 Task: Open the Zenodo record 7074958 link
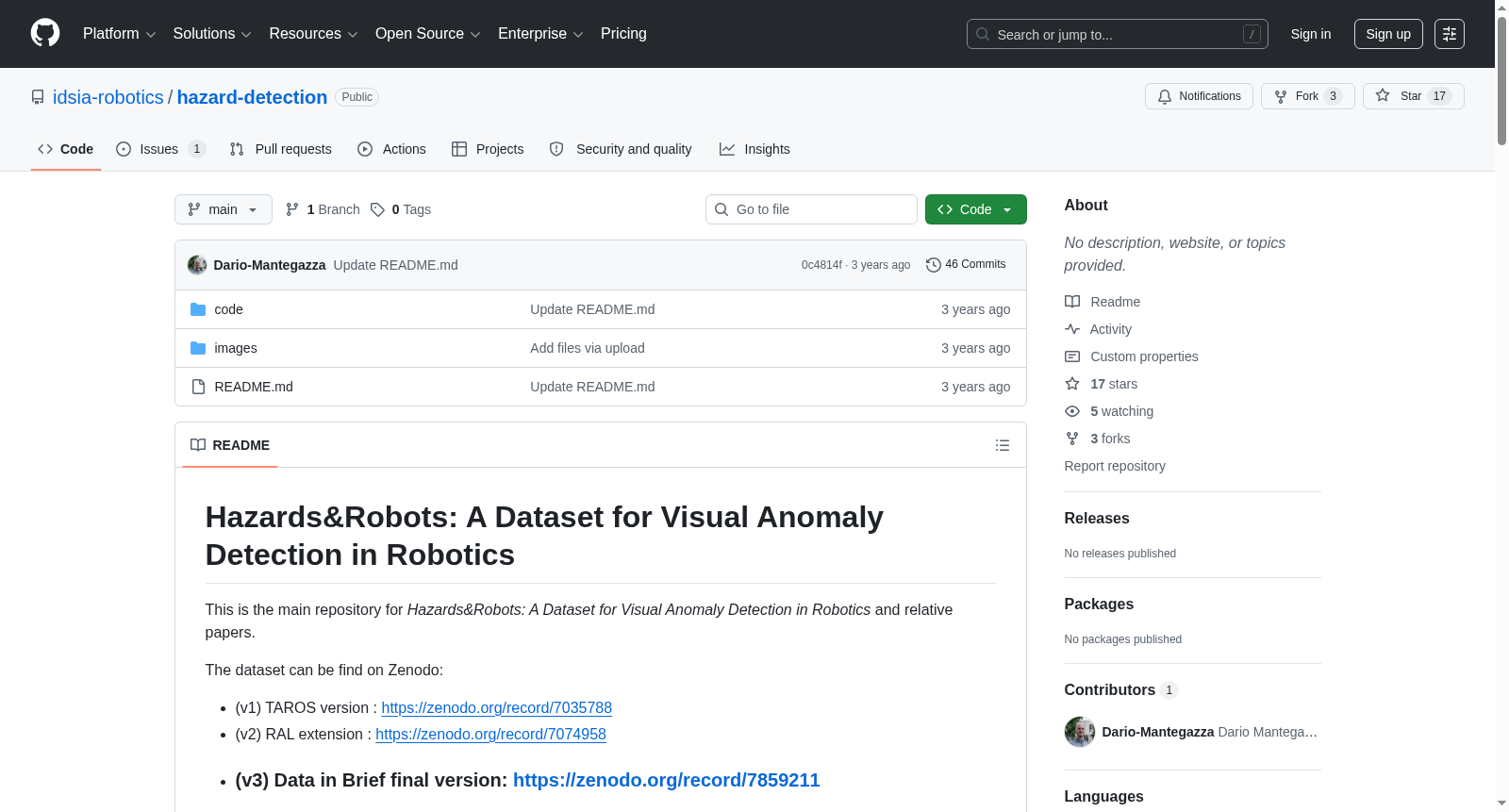pos(490,735)
